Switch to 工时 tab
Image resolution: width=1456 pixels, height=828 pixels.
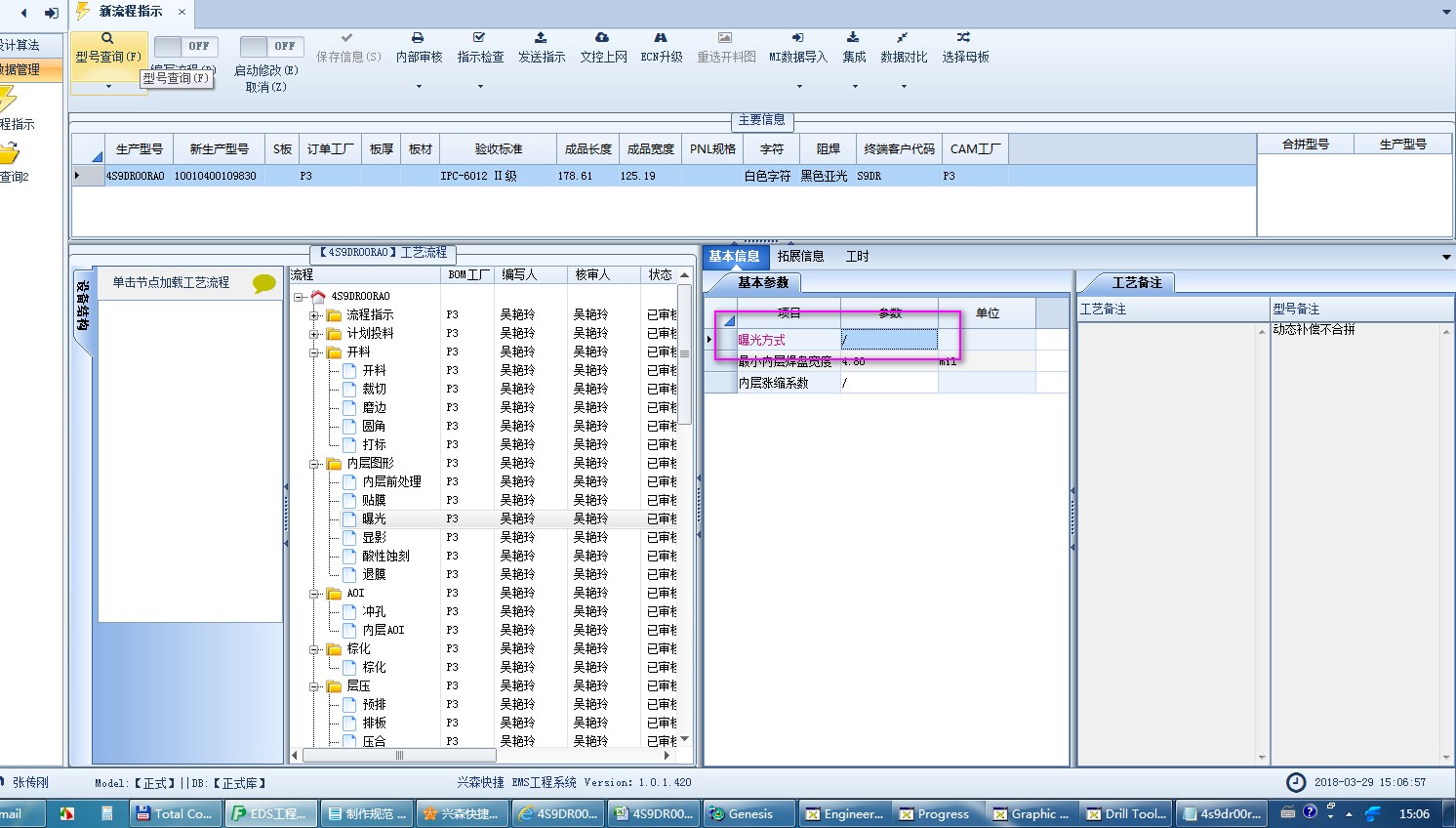point(857,257)
